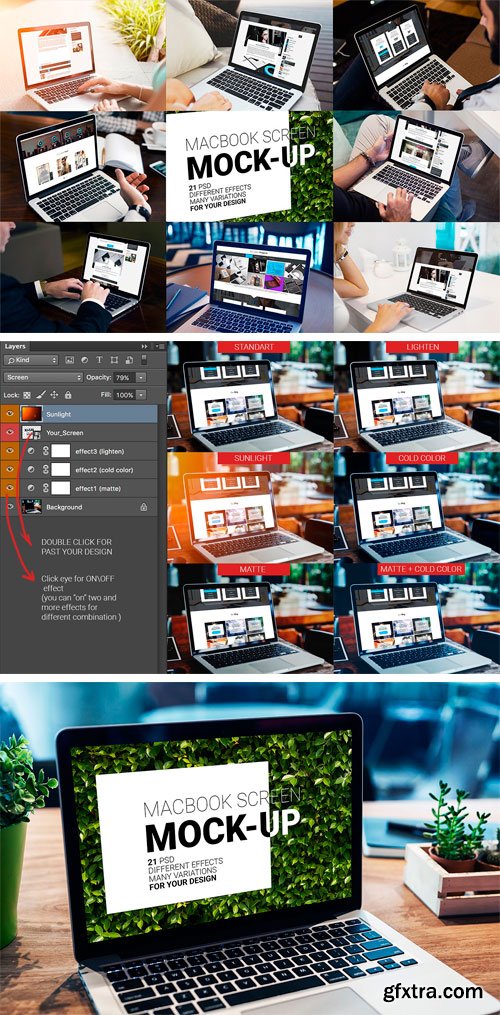500x1015 pixels.
Task: Select the effect1 (matte) layer name
Action: (x=98, y=488)
